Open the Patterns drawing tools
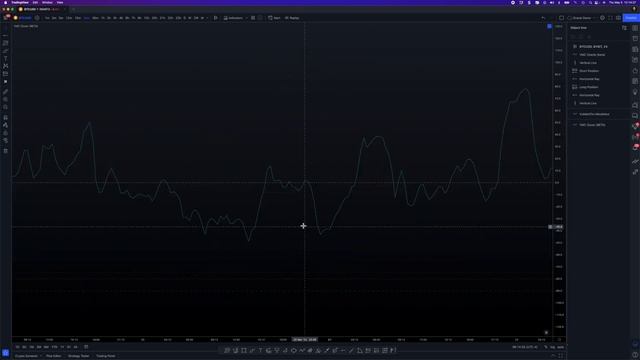This screenshot has width=640, height=360. click(x=5, y=66)
